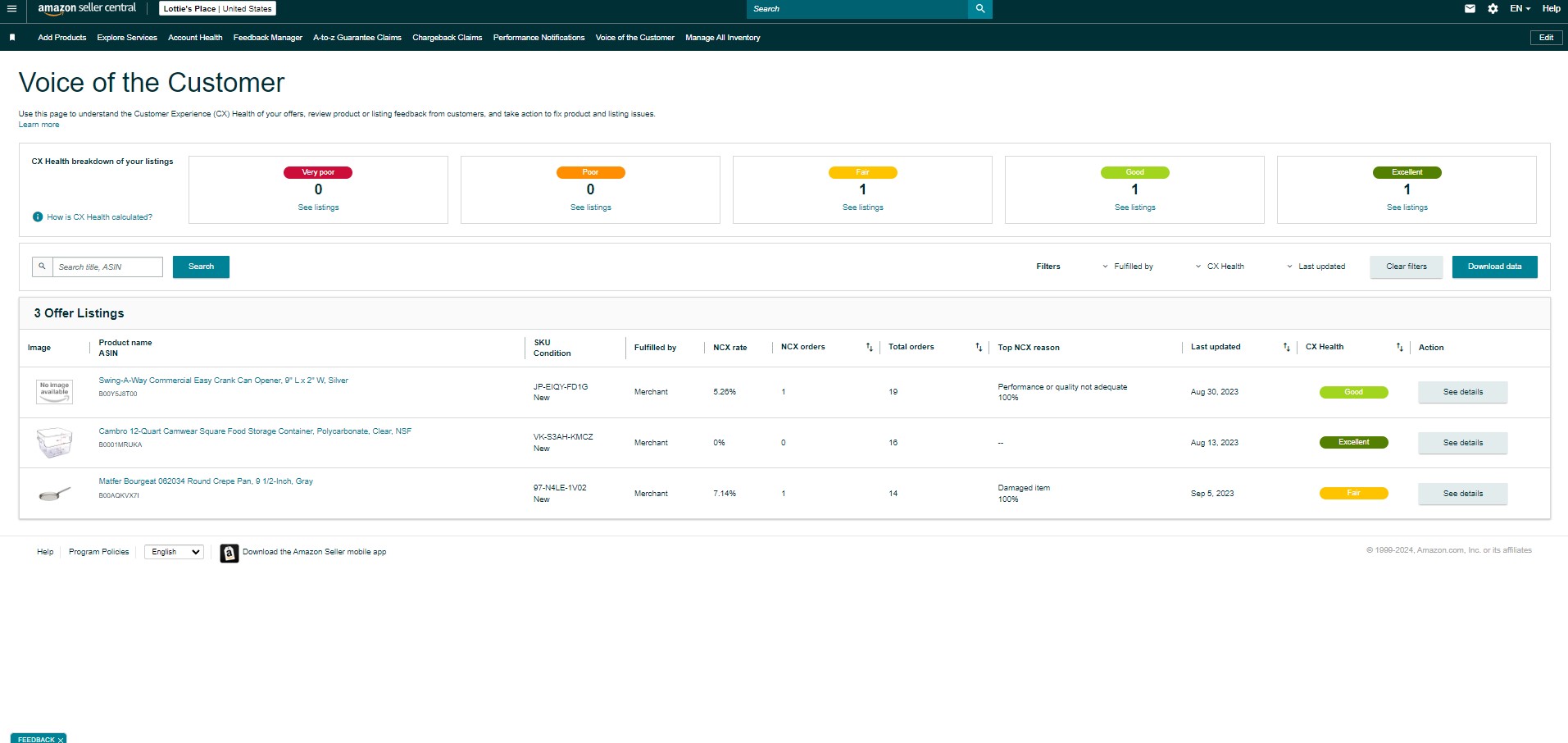Click the magnifier icon beside Search title field
The height and width of the screenshot is (743, 1568).
pyautogui.click(x=42, y=267)
